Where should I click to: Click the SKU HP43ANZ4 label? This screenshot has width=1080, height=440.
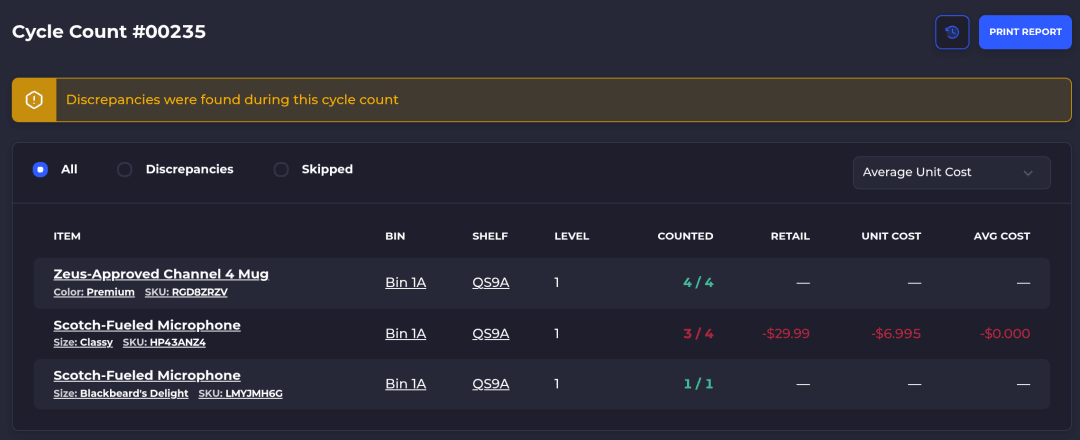pos(164,342)
